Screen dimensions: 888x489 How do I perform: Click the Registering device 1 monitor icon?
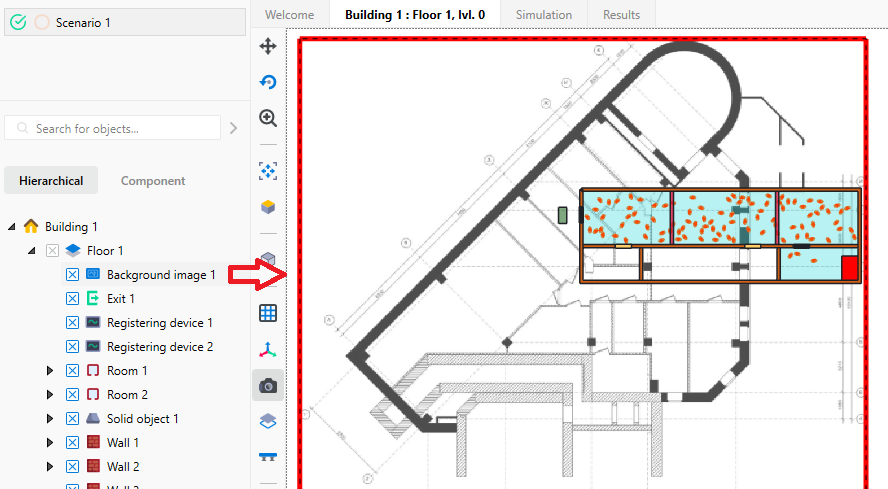[93, 322]
